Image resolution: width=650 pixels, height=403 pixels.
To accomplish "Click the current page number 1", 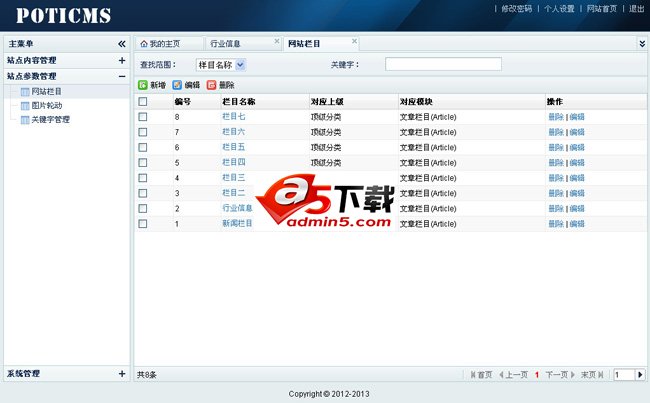I will (x=537, y=375).
